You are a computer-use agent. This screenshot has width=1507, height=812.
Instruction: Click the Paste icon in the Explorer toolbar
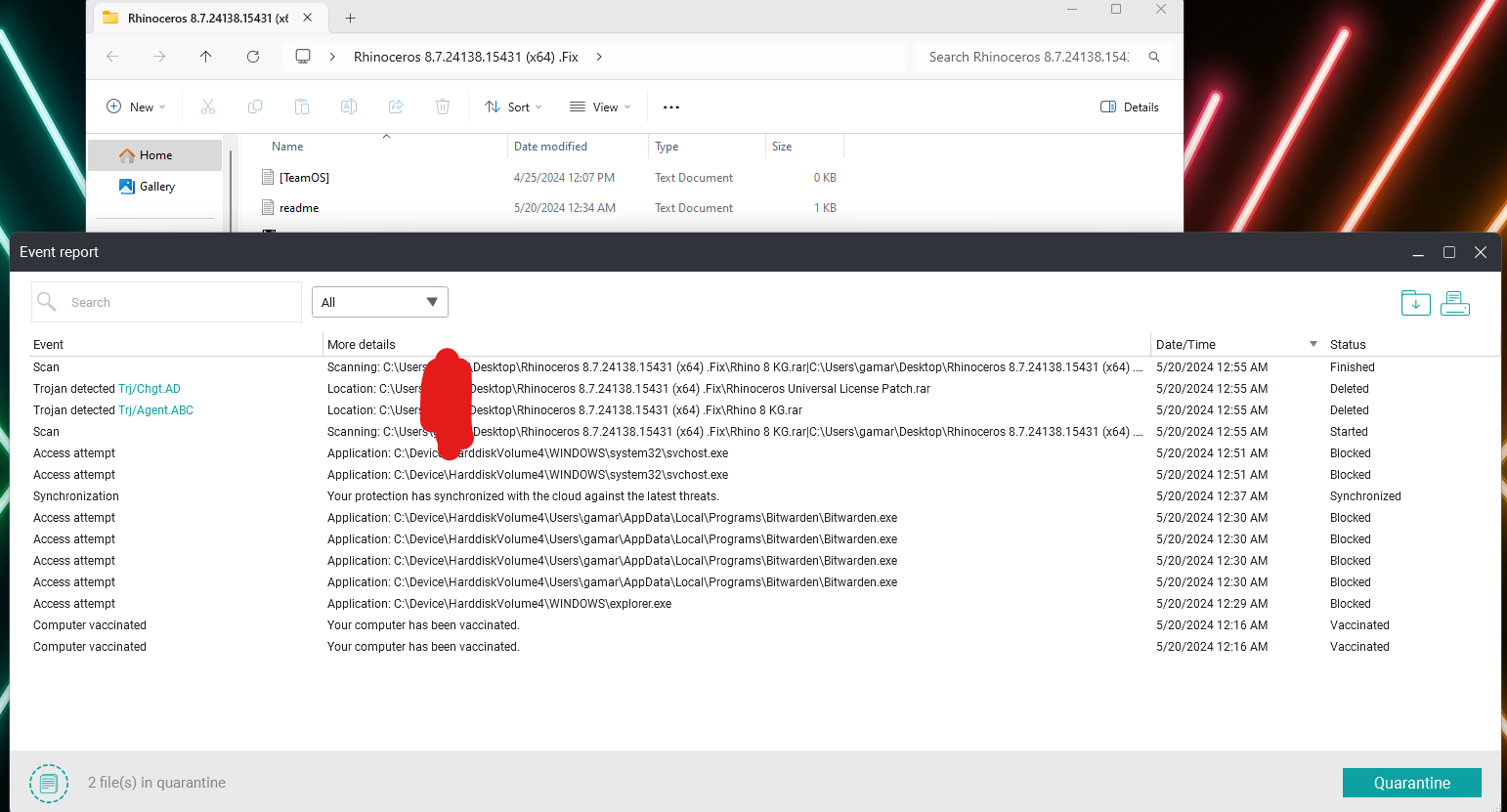point(302,107)
